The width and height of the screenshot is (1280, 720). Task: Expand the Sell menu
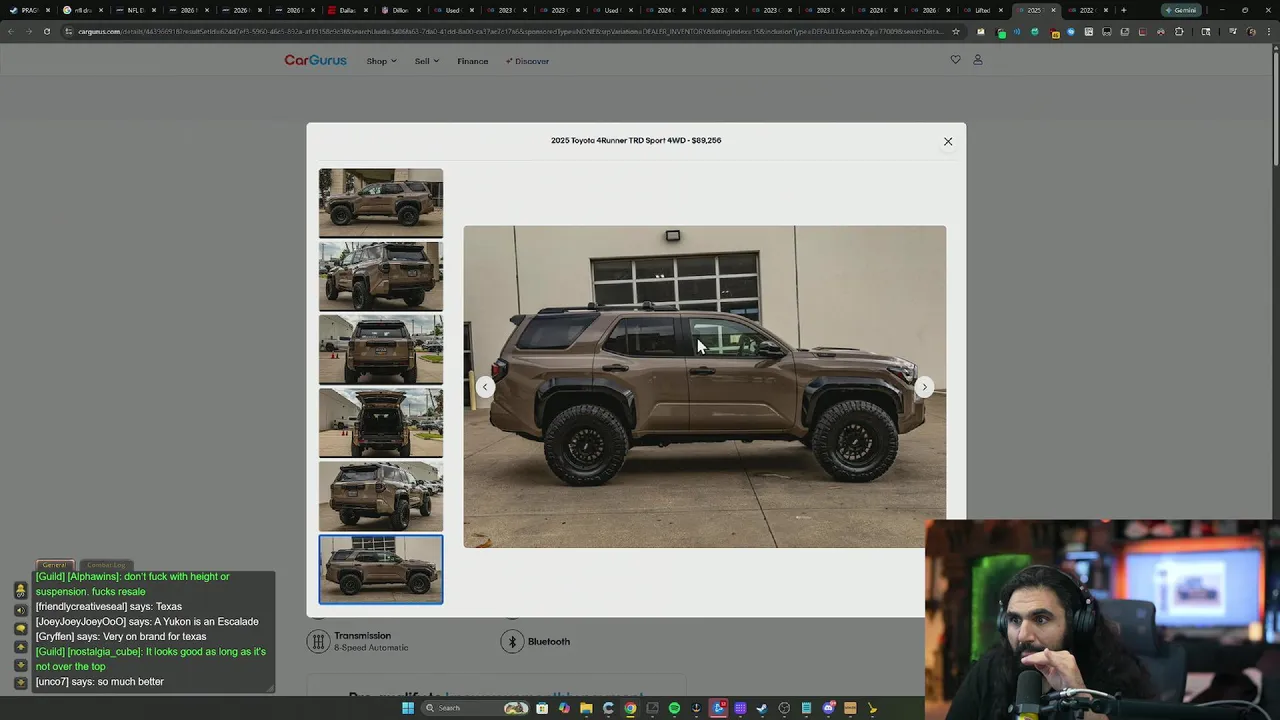coord(427,61)
